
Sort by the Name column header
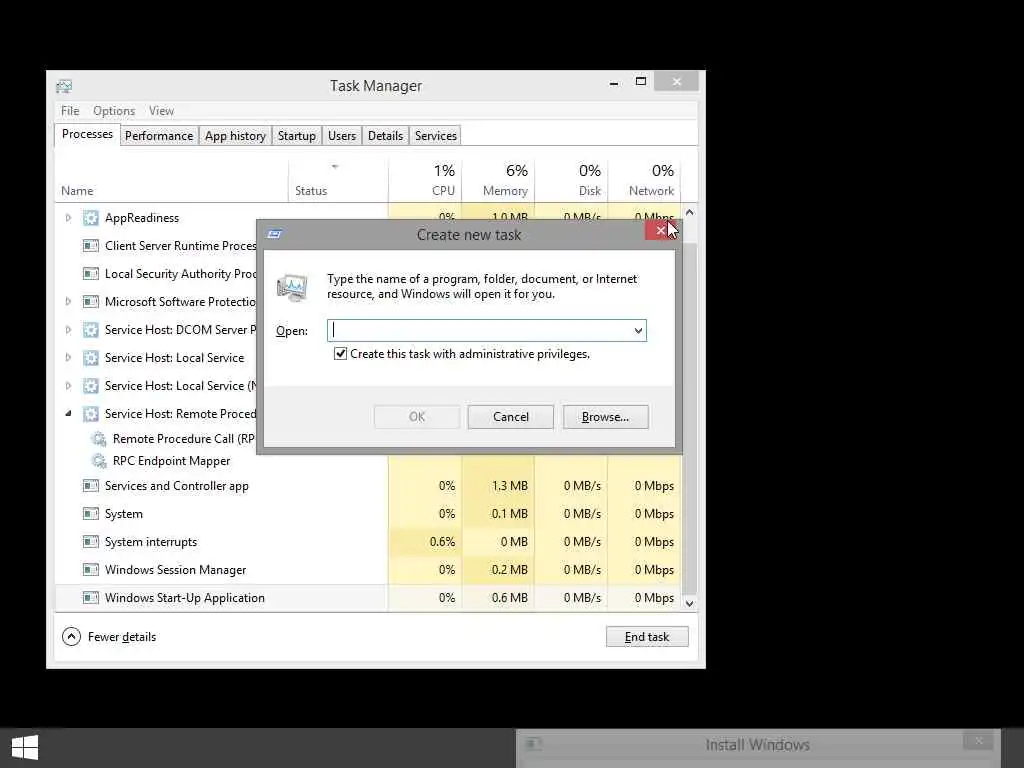click(172, 180)
